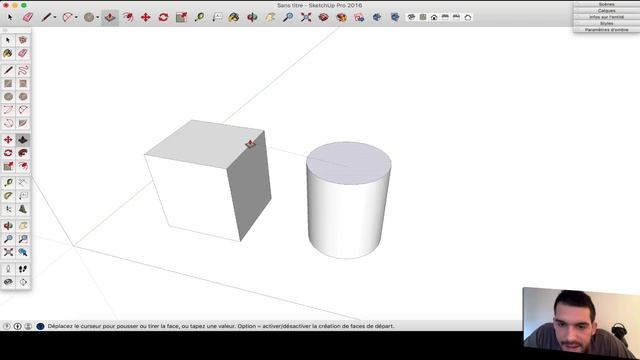Choose the Line pencil tool in top toolbar
The width and height of the screenshot is (640, 360).
[x=46, y=17]
